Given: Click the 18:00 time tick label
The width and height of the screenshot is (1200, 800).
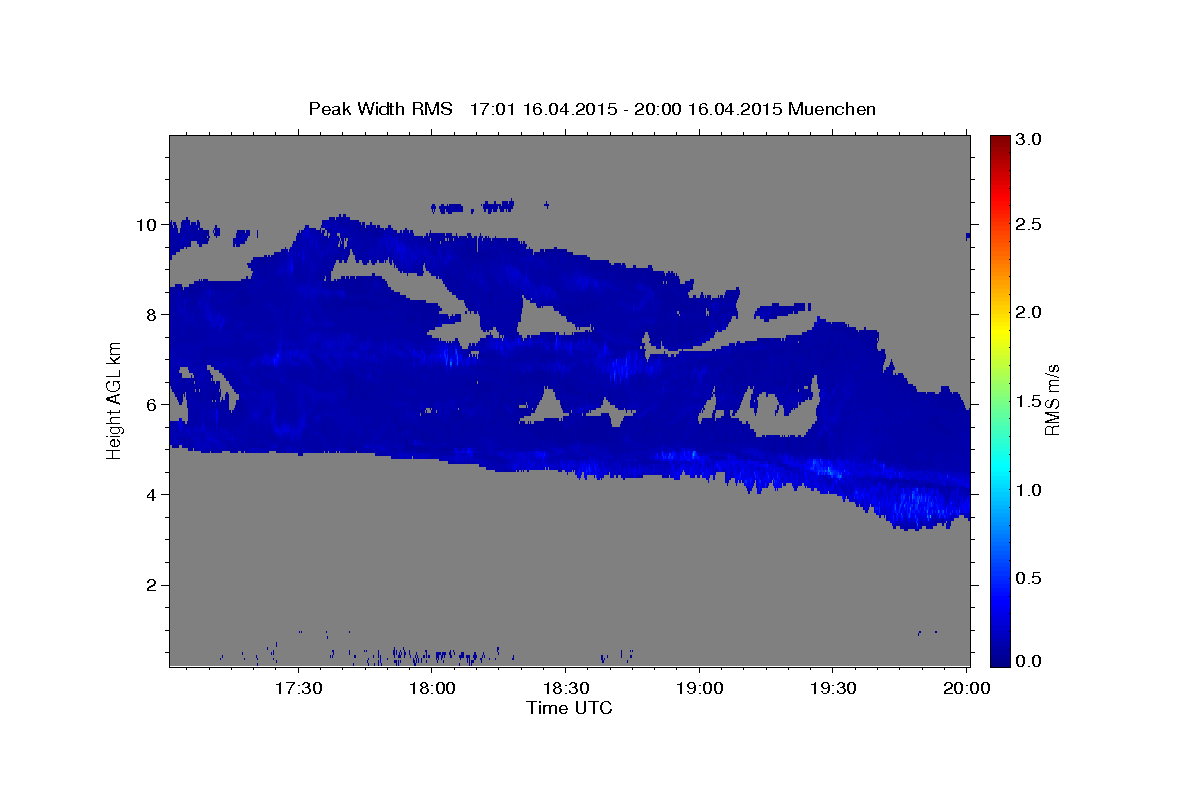Looking at the screenshot, I should click(x=433, y=689).
